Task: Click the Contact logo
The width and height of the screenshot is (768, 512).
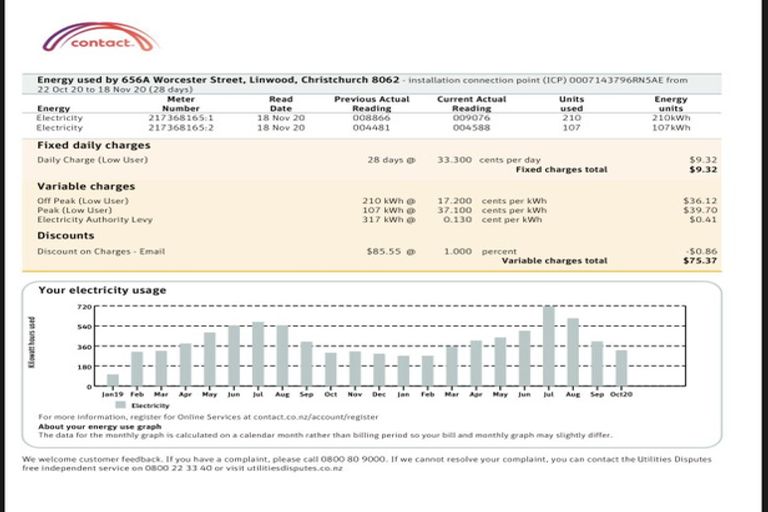Action: click(x=100, y=40)
